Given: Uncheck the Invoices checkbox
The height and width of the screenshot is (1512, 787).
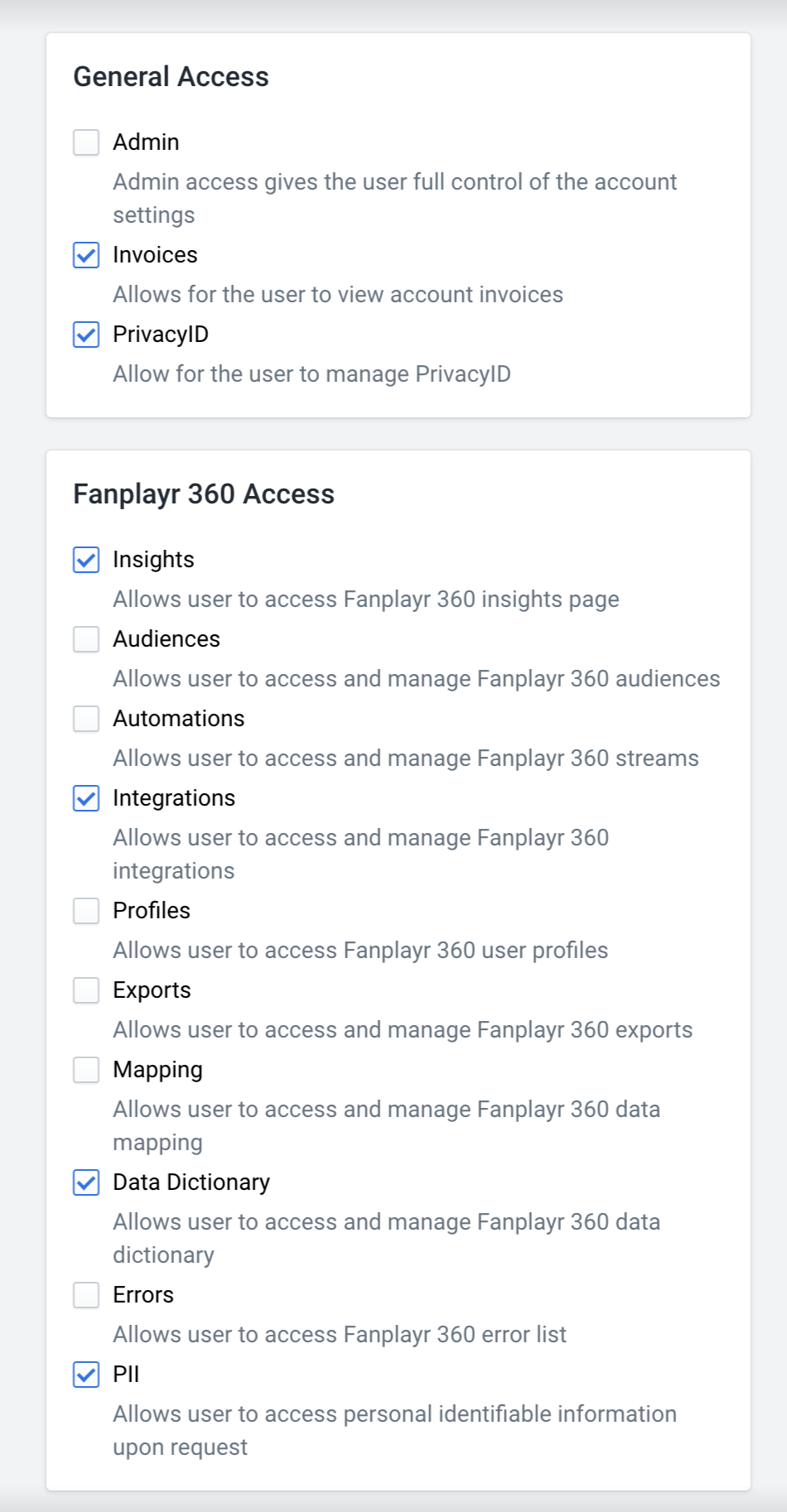Looking at the screenshot, I should point(86,255).
